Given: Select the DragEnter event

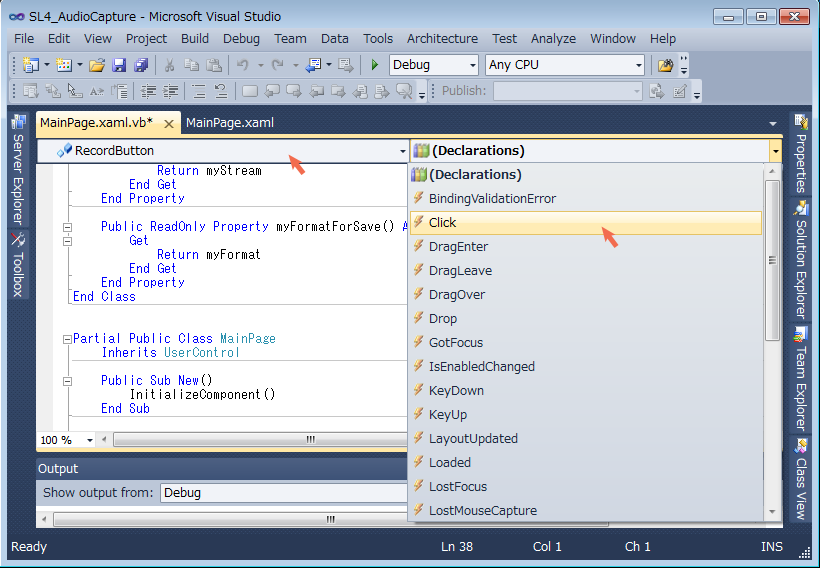Looking at the screenshot, I should (586, 247).
